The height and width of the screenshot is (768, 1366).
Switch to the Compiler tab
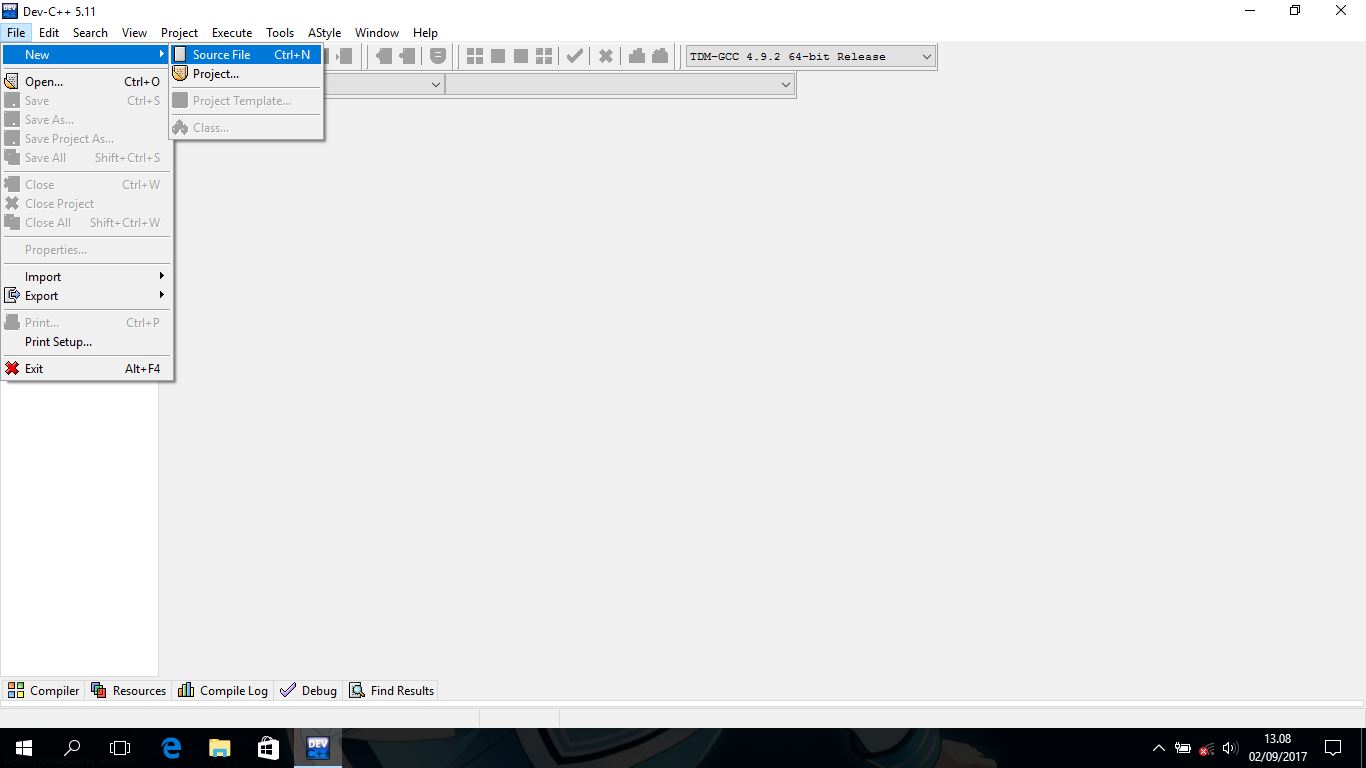pyautogui.click(x=44, y=691)
